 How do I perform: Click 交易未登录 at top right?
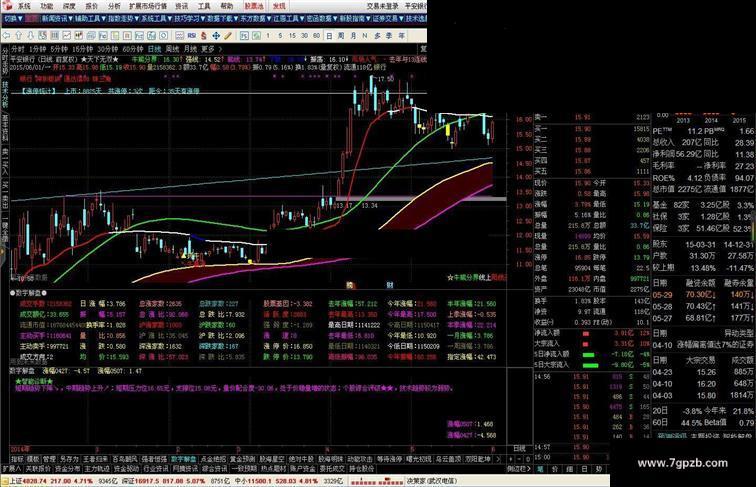(383, 6)
